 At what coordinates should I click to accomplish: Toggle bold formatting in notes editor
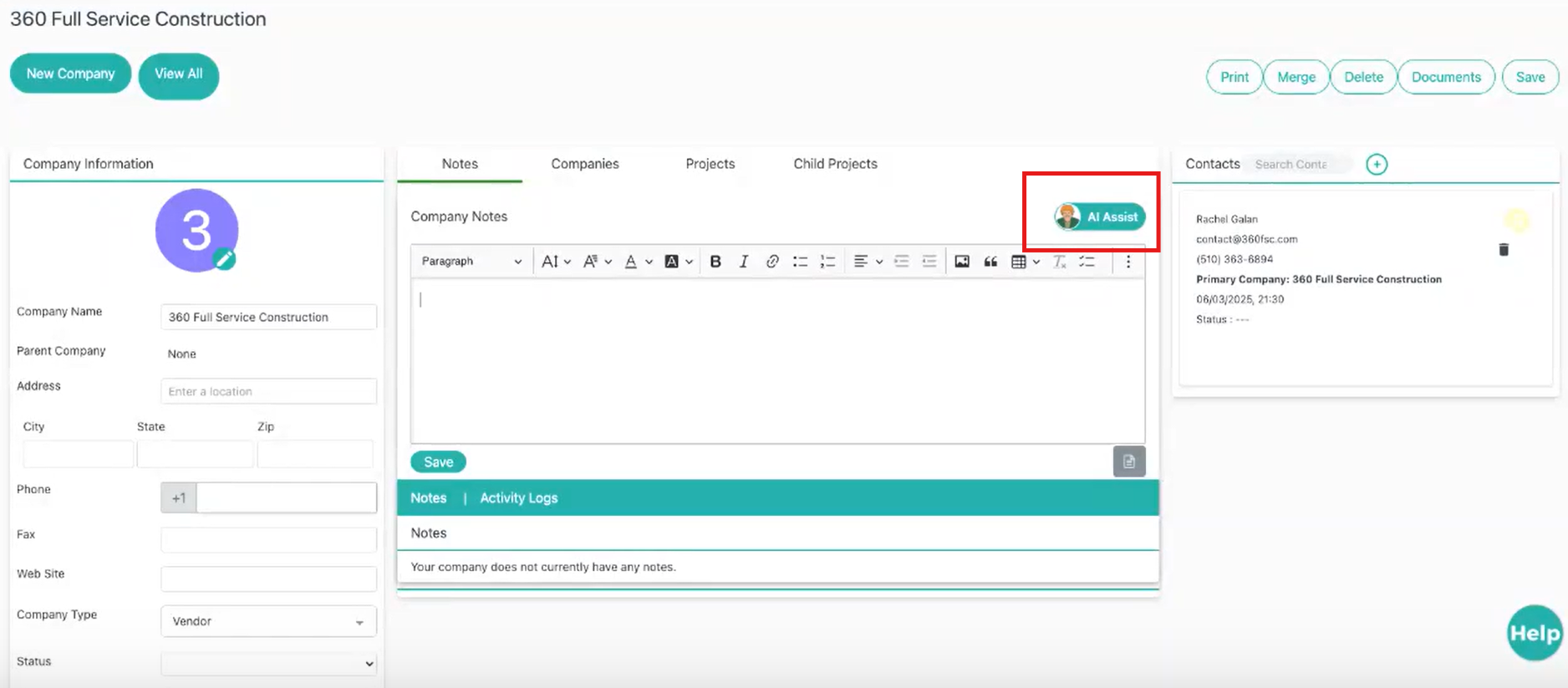[x=715, y=262]
